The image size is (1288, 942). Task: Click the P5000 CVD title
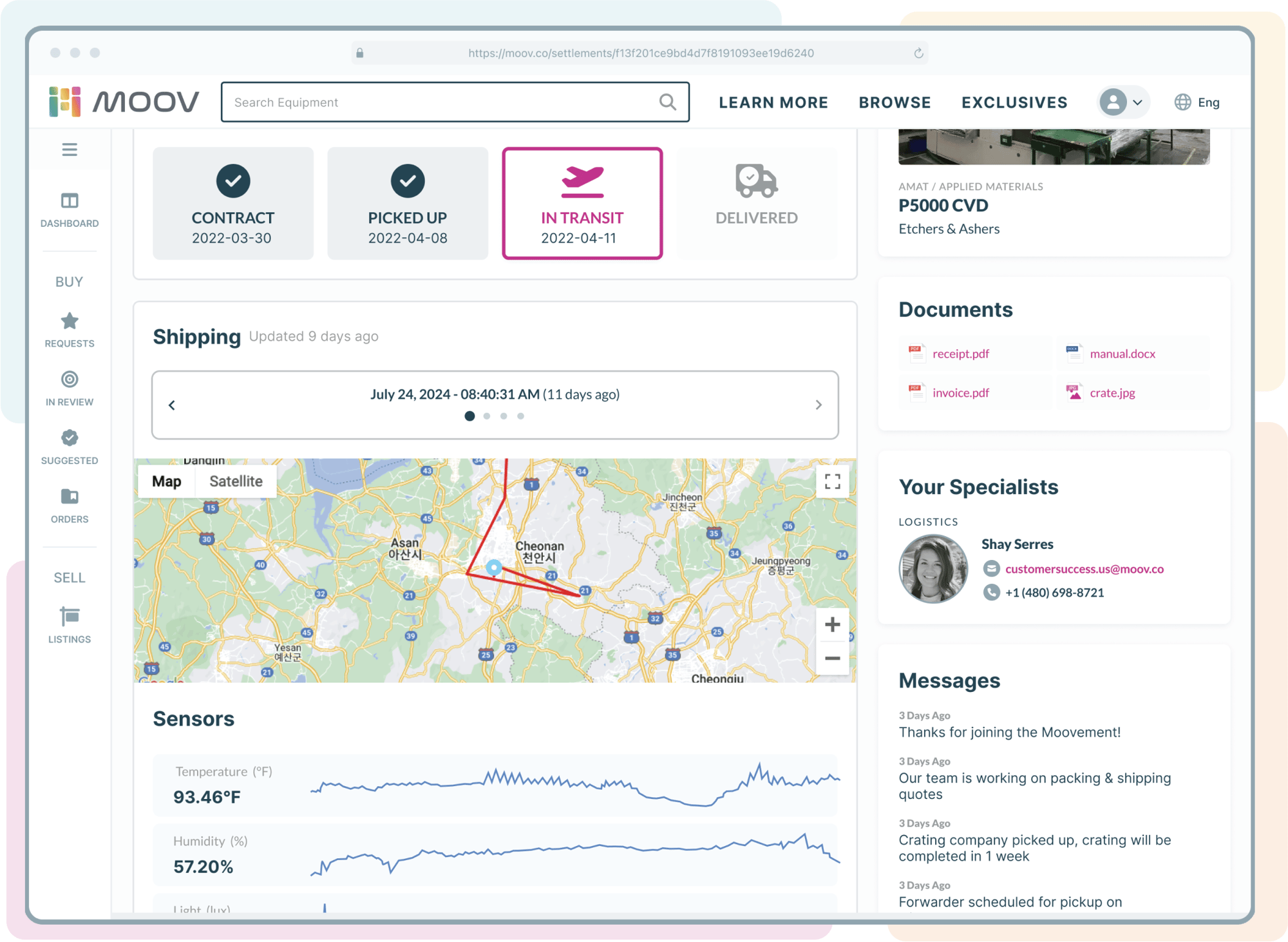(x=943, y=206)
